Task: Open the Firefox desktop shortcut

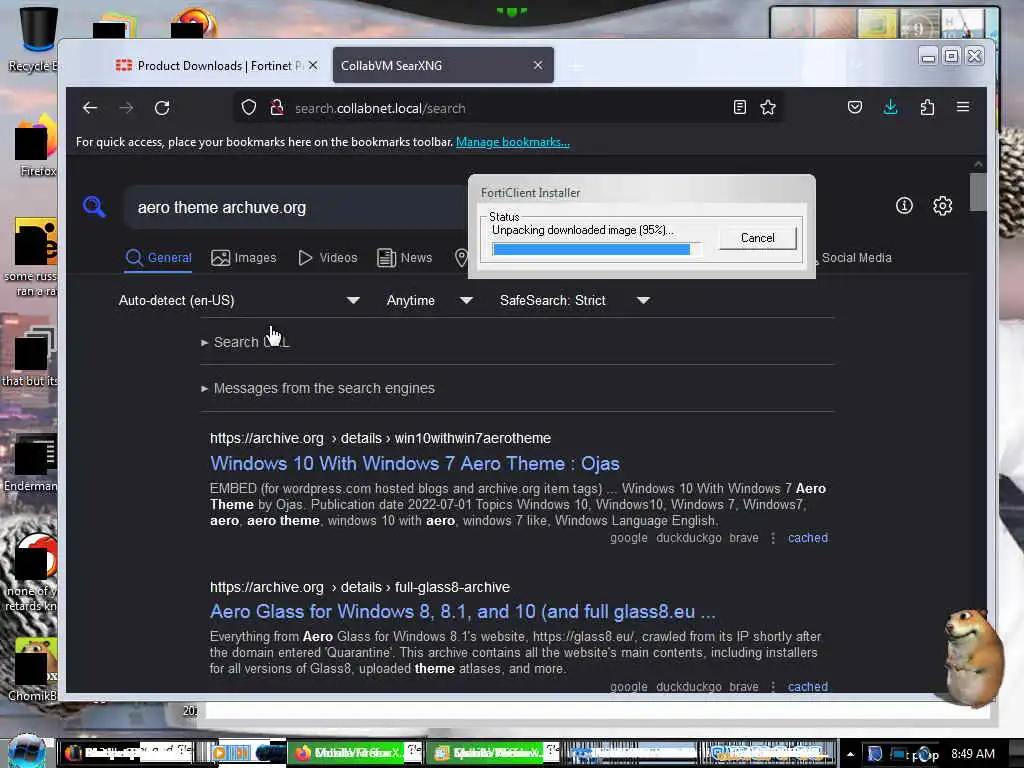Action: (x=34, y=147)
